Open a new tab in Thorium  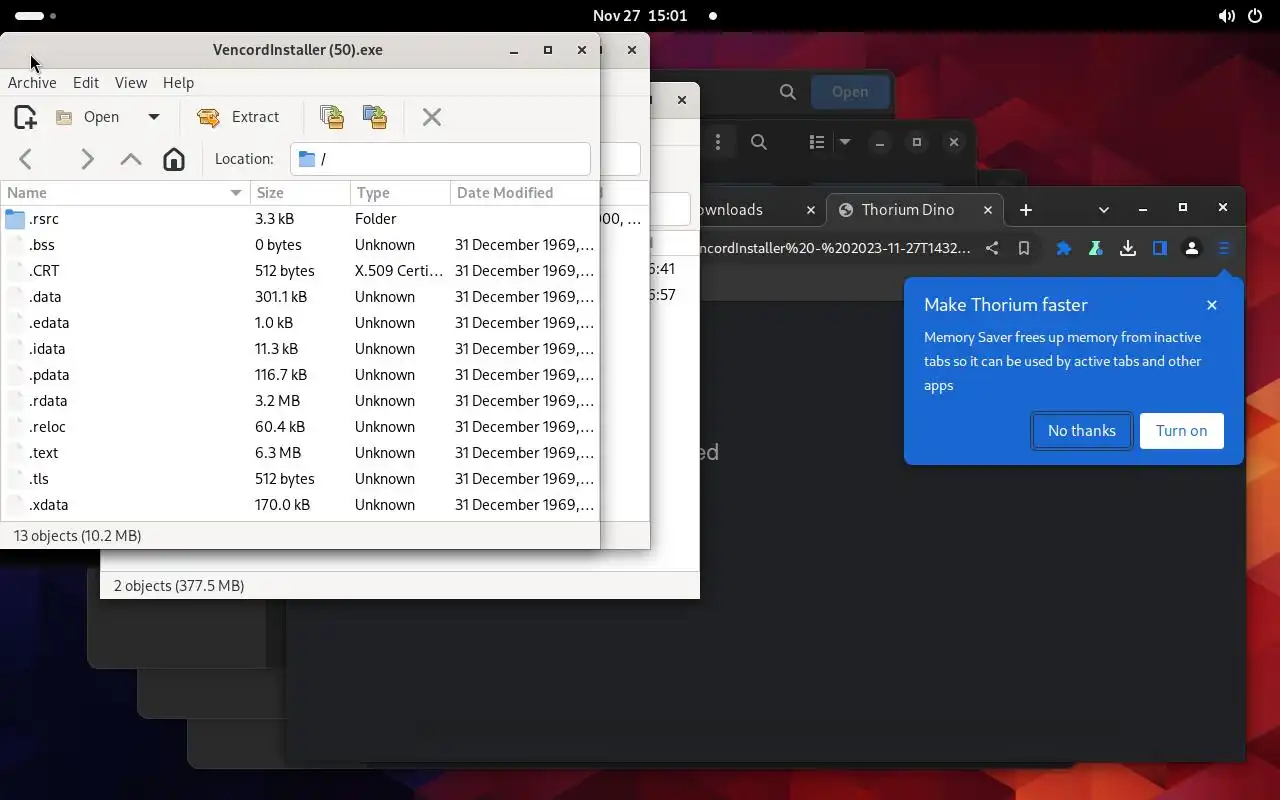1025,210
